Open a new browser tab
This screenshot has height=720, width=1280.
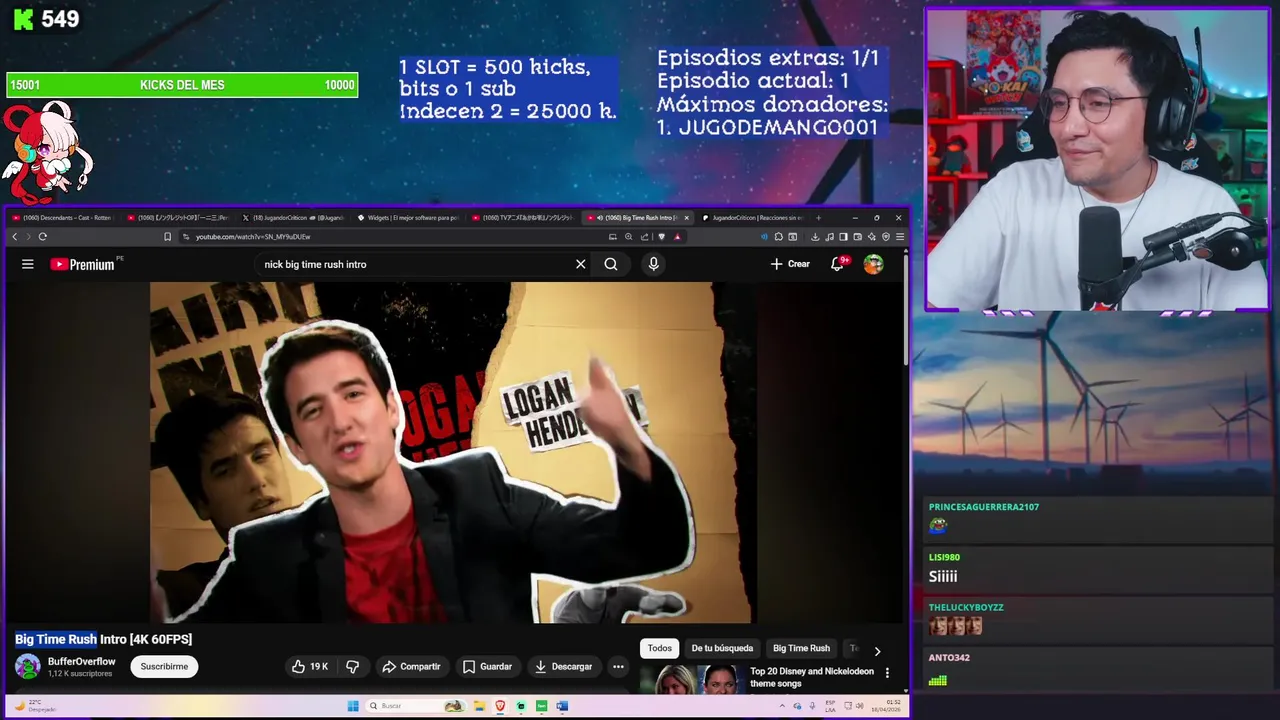pyautogui.click(x=818, y=218)
